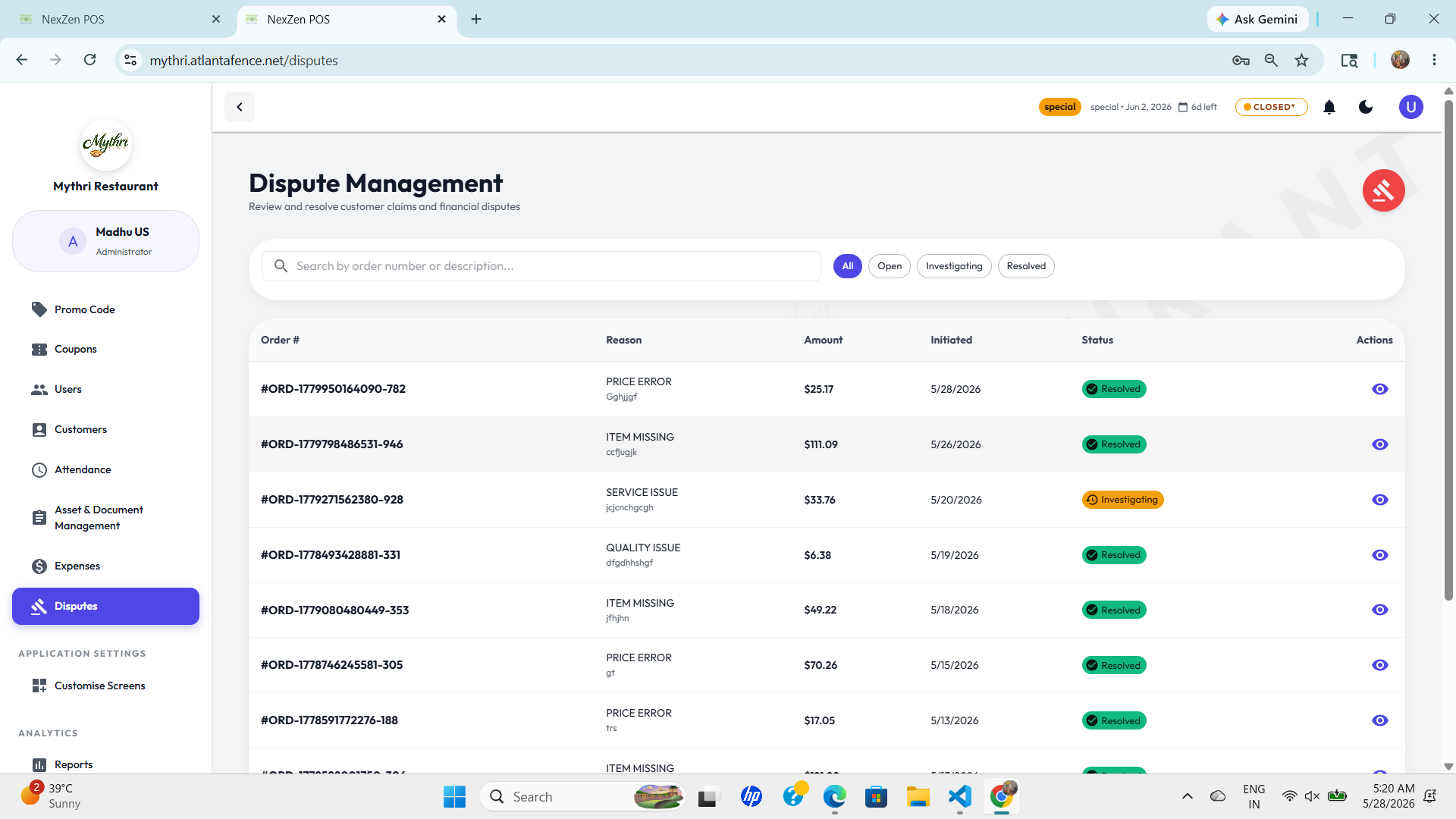Open user avatar U menu
Viewport: 1456px width, 819px height.
(x=1410, y=107)
